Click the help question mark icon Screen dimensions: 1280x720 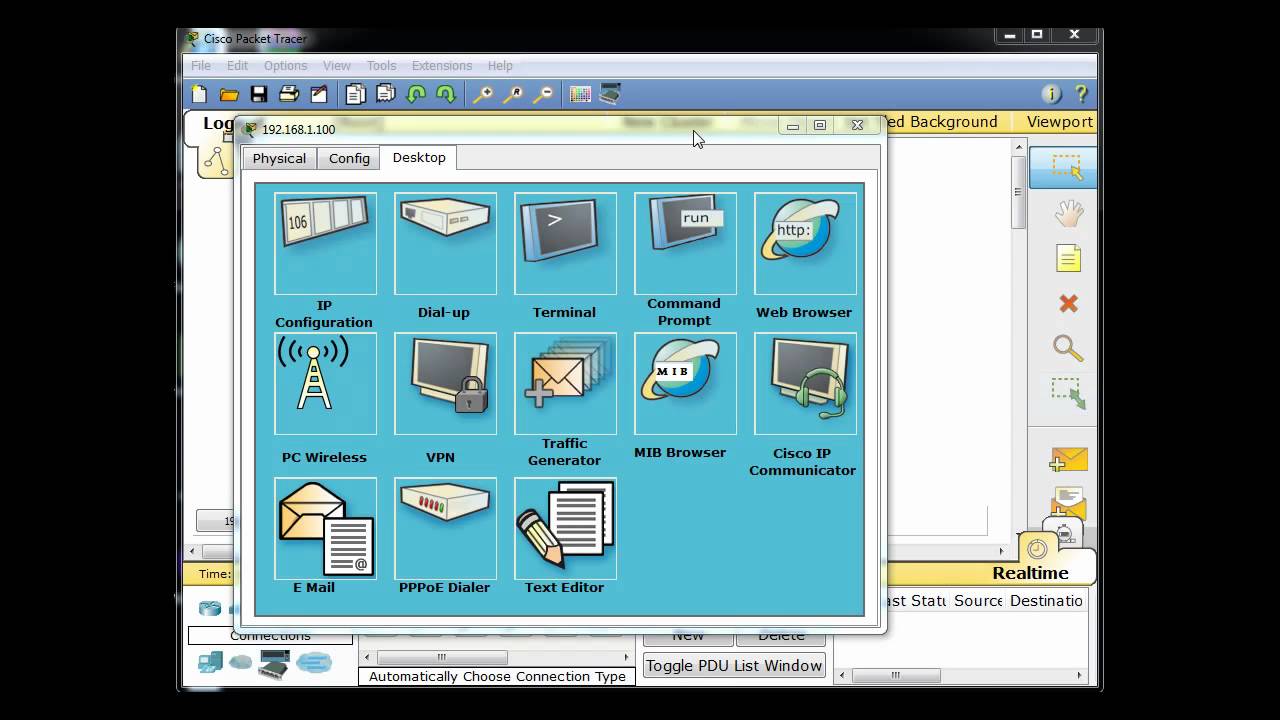(x=1081, y=94)
